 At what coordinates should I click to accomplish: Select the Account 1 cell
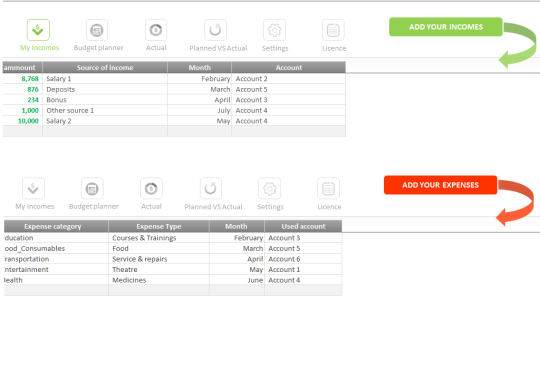(303, 269)
